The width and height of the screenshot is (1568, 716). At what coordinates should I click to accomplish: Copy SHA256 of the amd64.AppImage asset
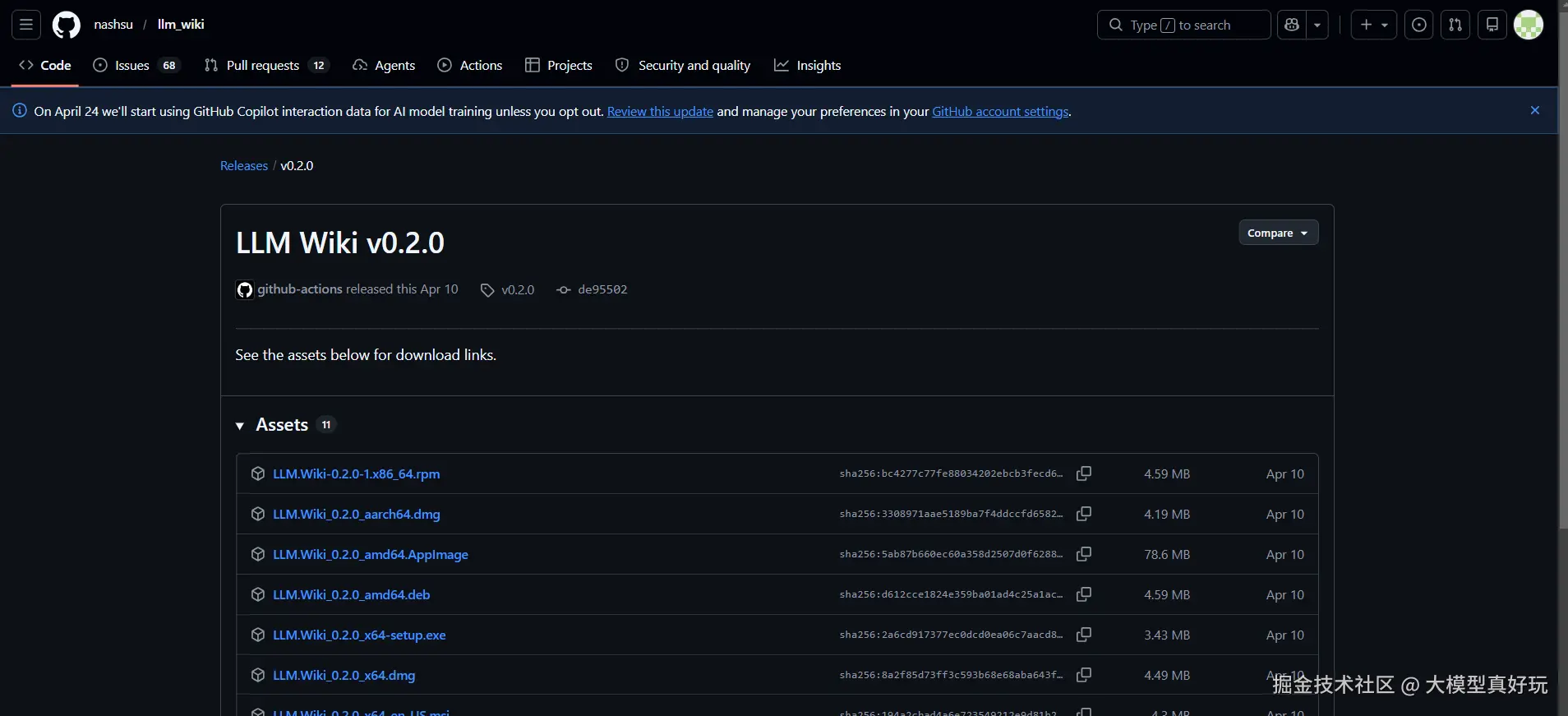pyautogui.click(x=1084, y=554)
